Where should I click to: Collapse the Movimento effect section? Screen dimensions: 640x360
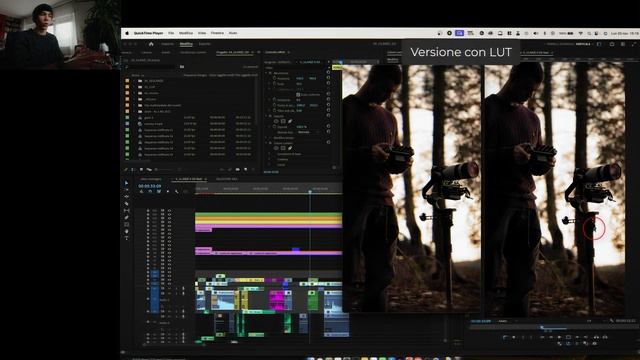(267, 73)
